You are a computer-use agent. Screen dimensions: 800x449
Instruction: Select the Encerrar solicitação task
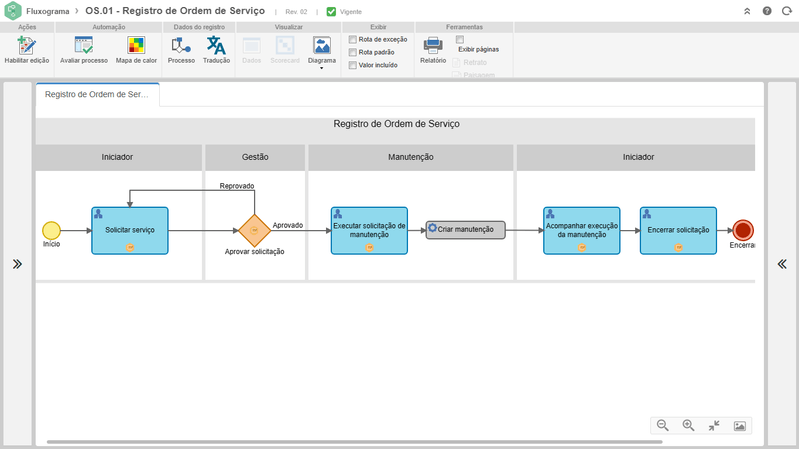pyautogui.click(x=679, y=231)
